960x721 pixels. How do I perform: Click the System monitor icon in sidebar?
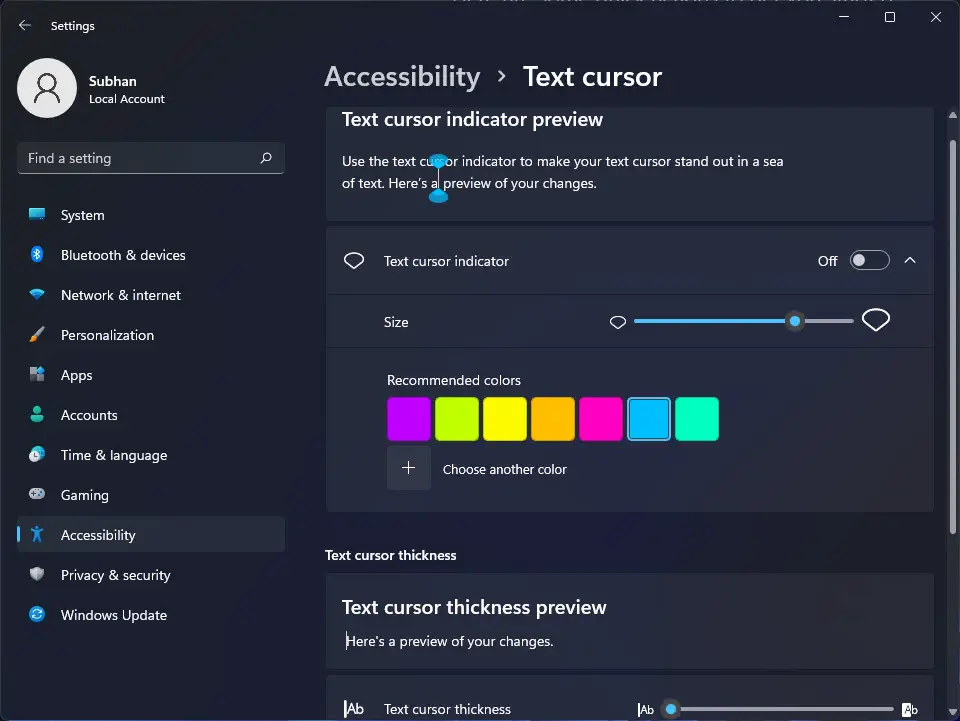click(37, 215)
